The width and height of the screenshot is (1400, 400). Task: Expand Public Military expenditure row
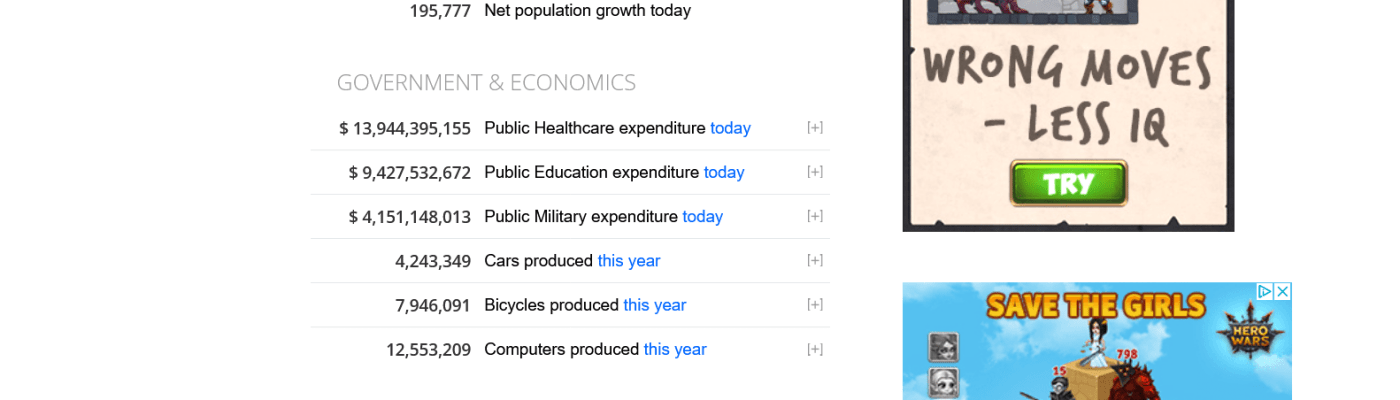coord(815,216)
